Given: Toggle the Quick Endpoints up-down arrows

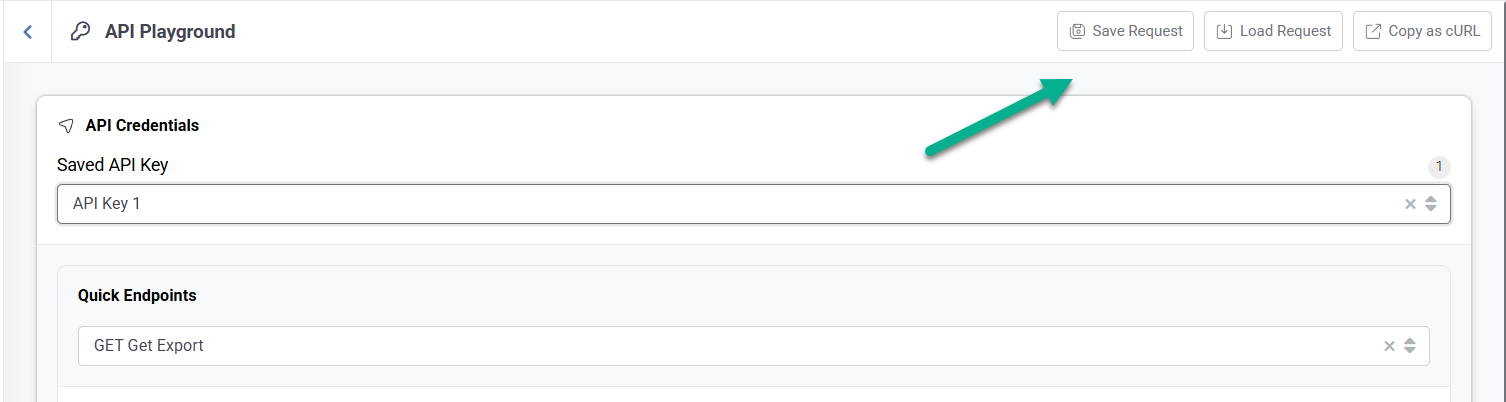Looking at the screenshot, I should point(1410,346).
